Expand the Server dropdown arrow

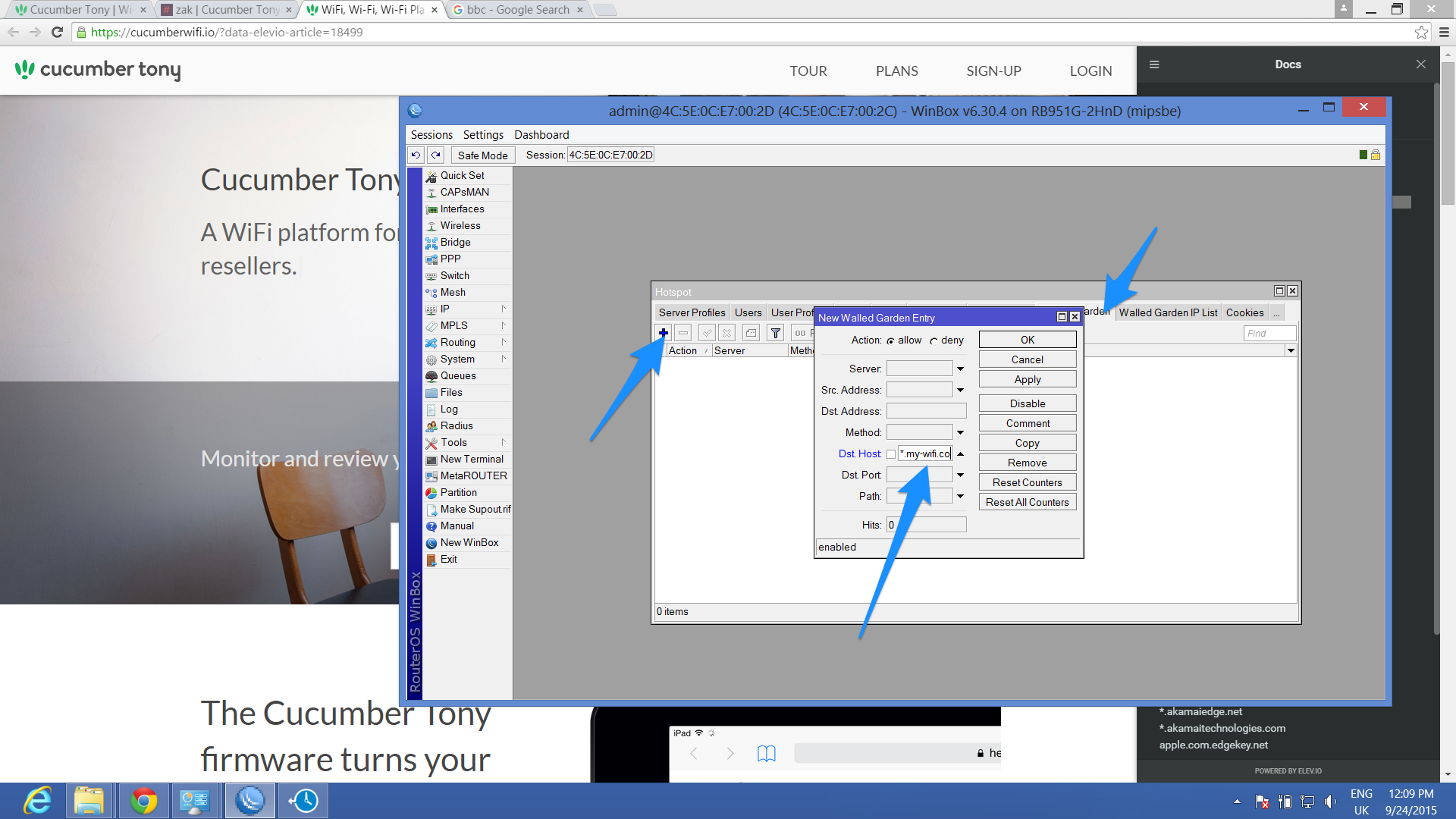pyautogui.click(x=960, y=369)
